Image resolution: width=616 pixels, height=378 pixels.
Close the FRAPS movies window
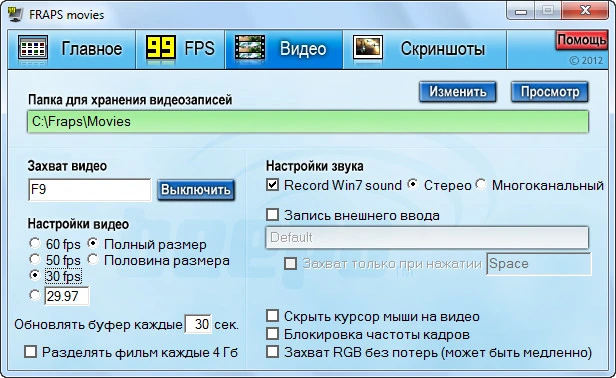(x=586, y=11)
